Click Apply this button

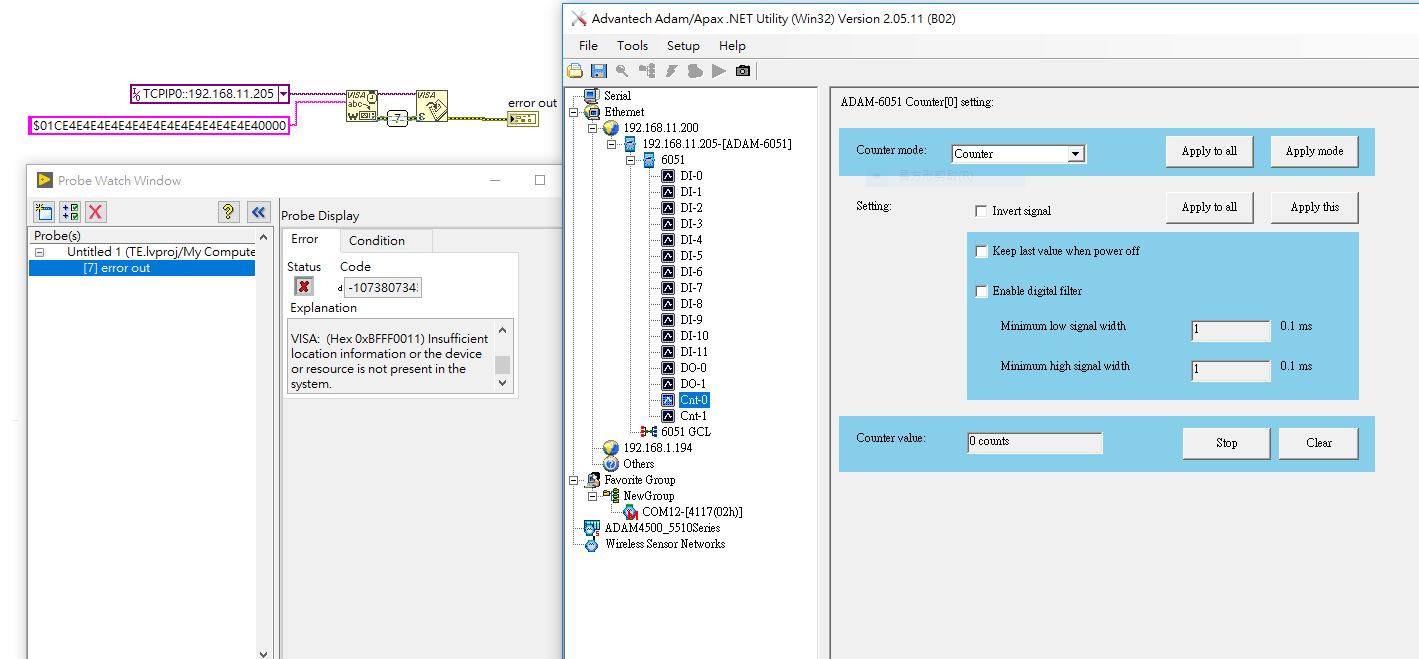[1314, 207]
